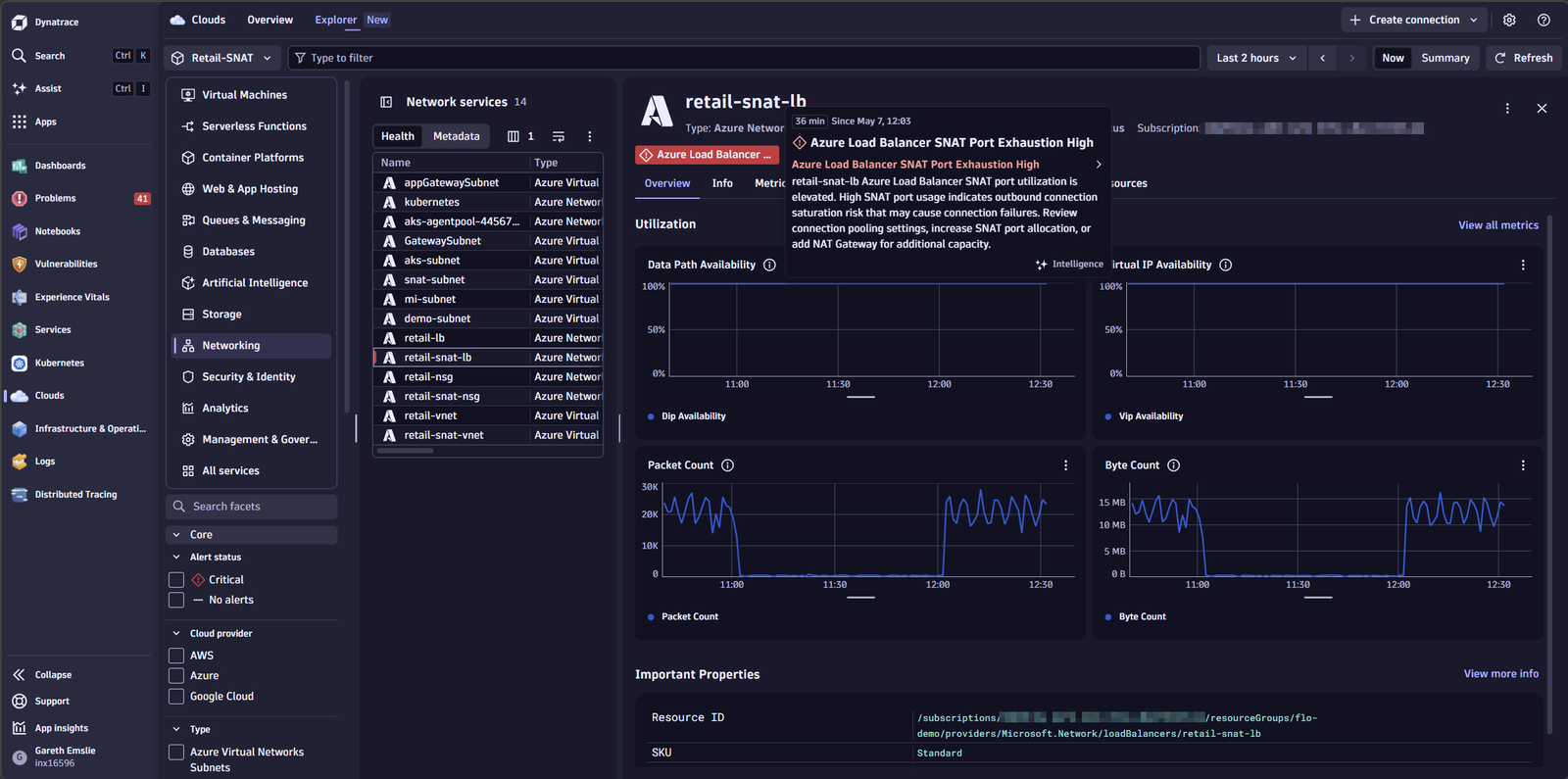The image size is (1568, 779).
Task: Open settings gear in top bar
Action: pyautogui.click(x=1509, y=20)
